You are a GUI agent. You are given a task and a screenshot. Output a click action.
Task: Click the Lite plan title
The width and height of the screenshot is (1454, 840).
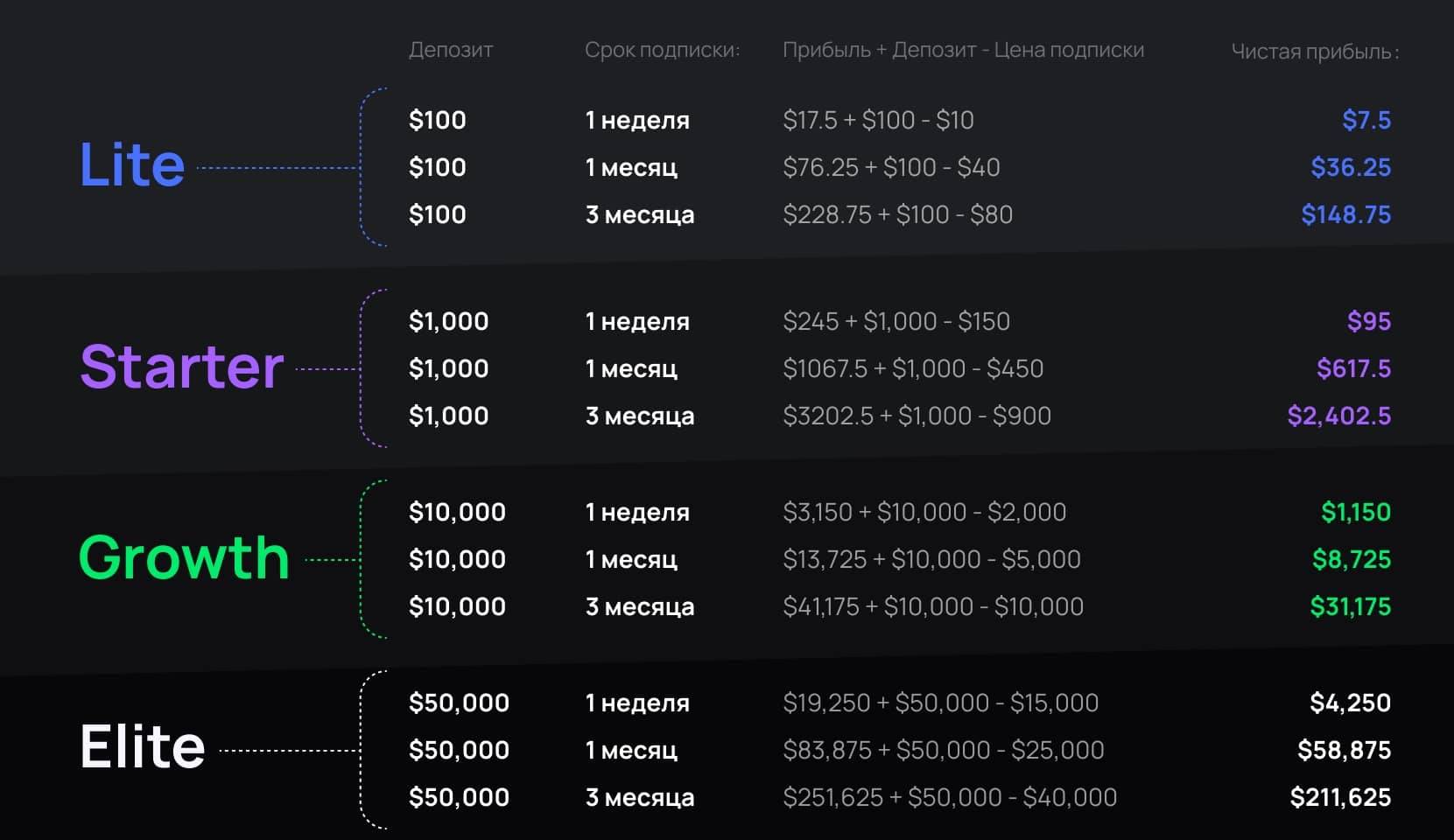132,164
